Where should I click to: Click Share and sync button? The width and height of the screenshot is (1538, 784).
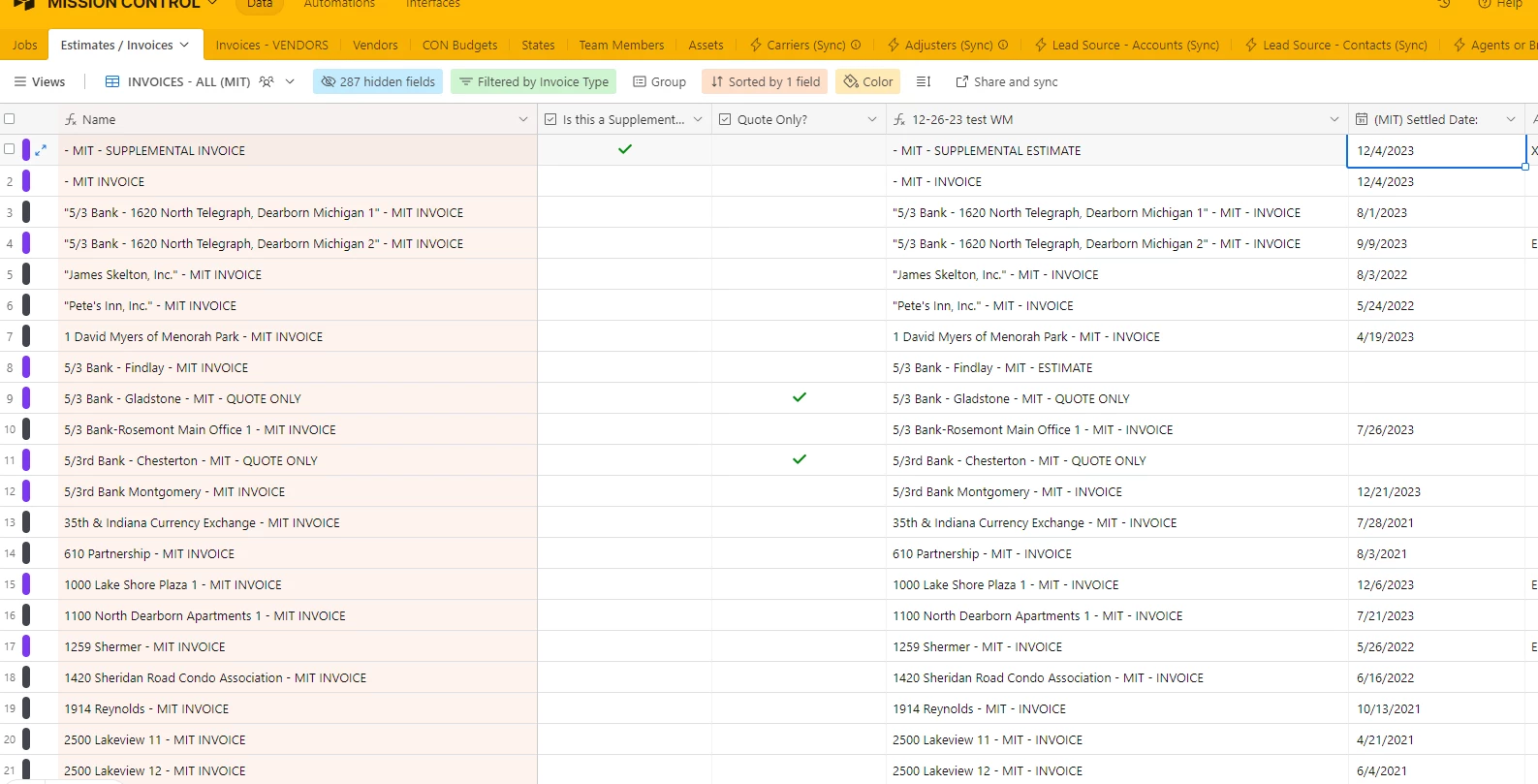[1007, 82]
